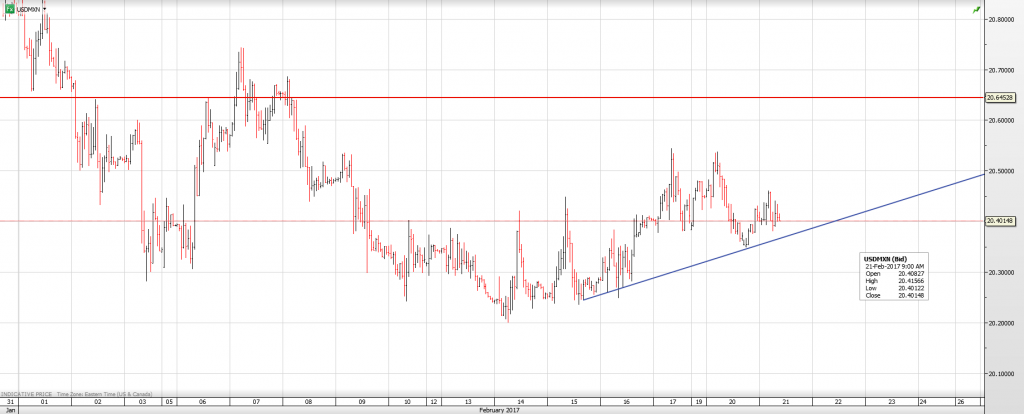Click the 20.64528 resistance price tag
This screenshot has width=1024, height=414.
coord(1001,98)
